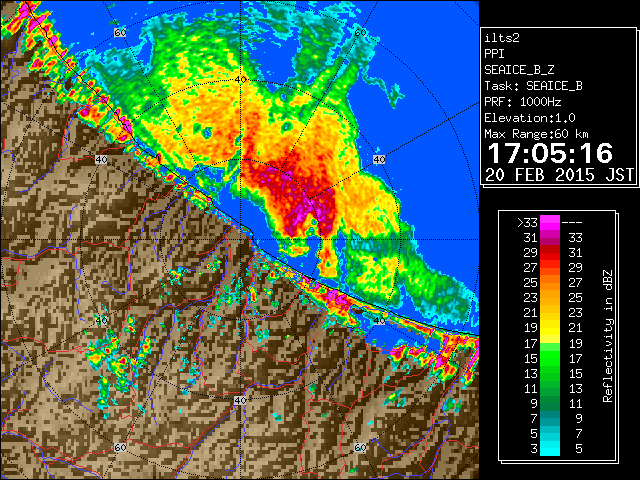The height and width of the screenshot is (480, 640).
Task: Click the 40 km range label south of radar
Action: (x=240, y=400)
